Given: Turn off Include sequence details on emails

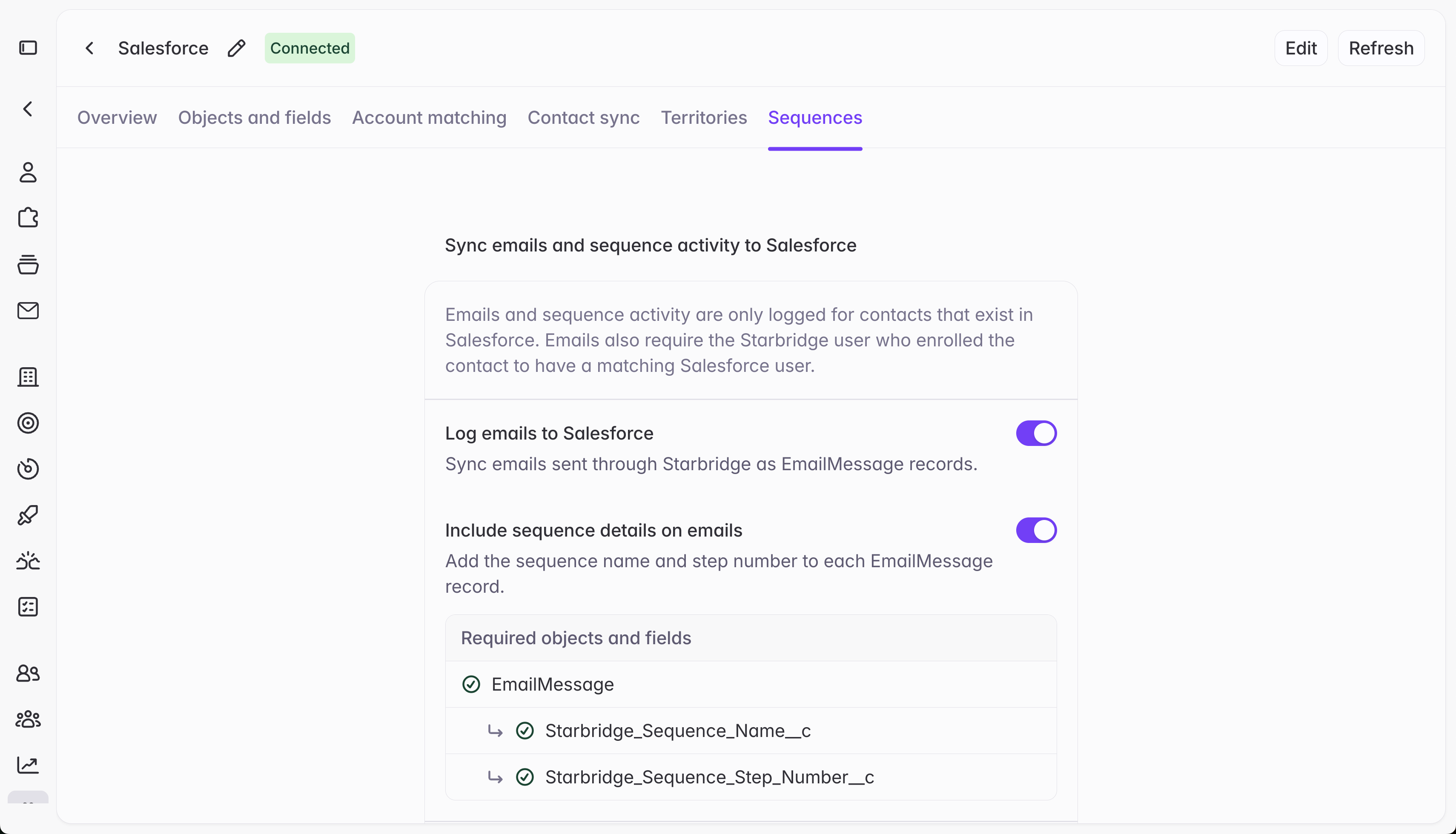Looking at the screenshot, I should pyautogui.click(x=1036, y=530).
